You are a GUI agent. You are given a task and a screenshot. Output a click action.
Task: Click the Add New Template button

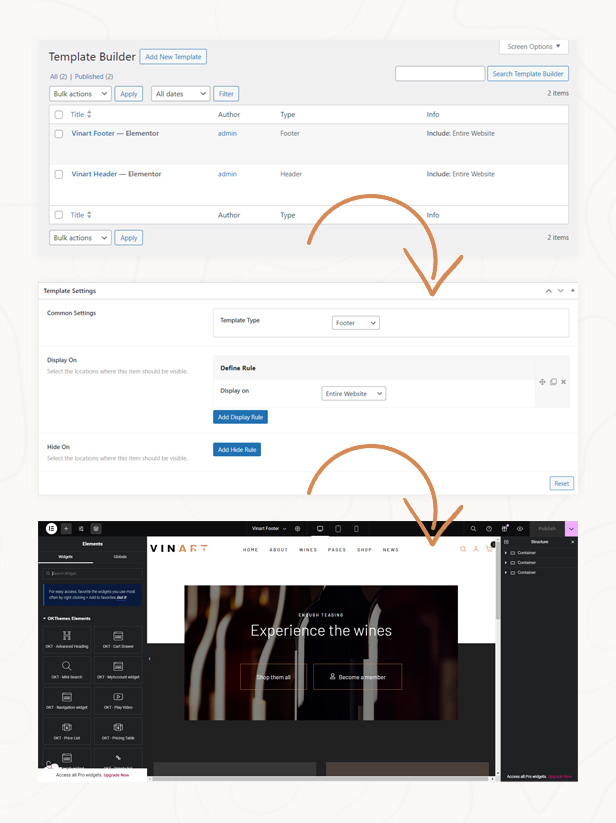173,57
